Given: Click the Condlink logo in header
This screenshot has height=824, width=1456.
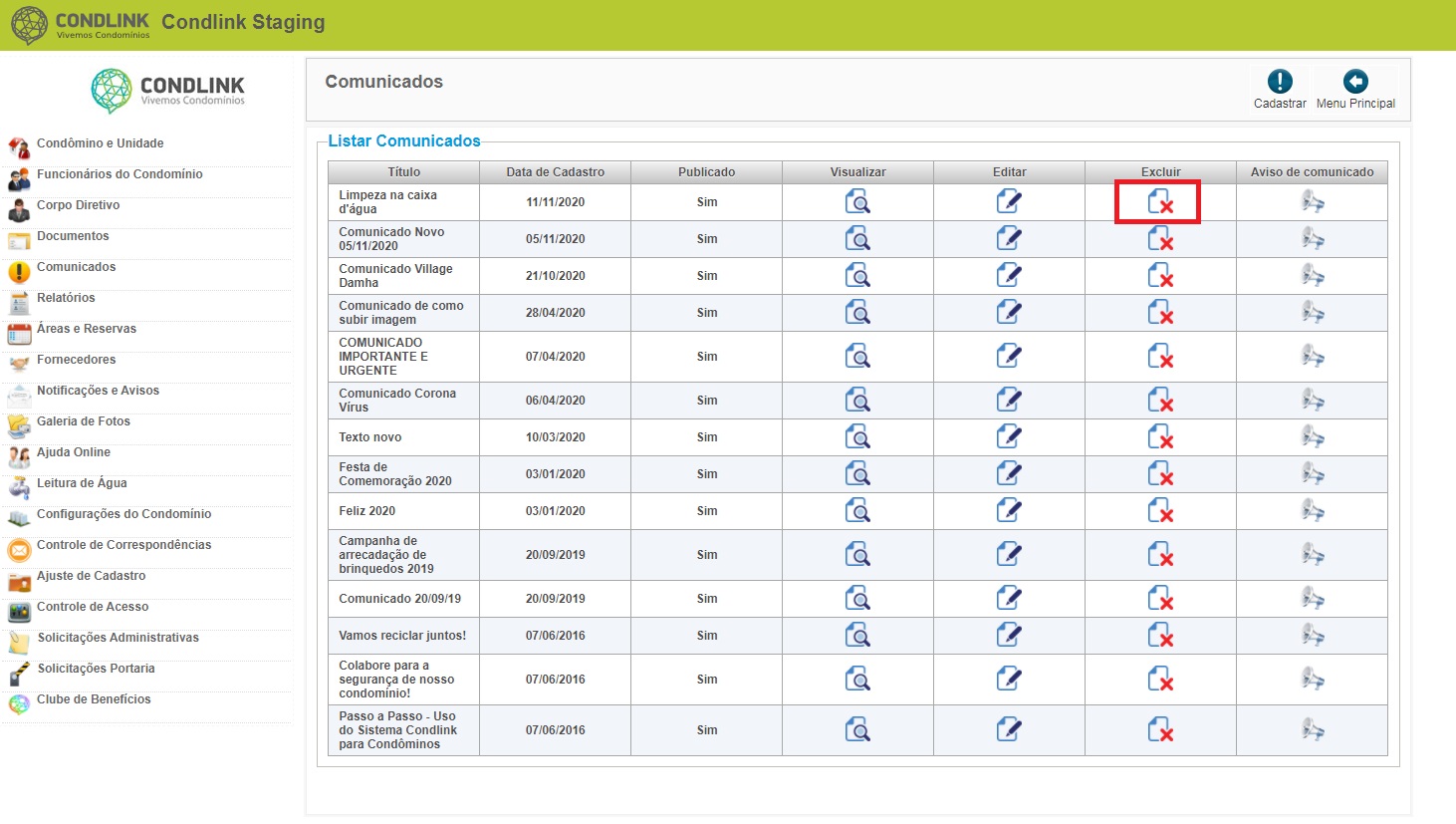Looking at the screenshot, I should [x=81, y=25].
